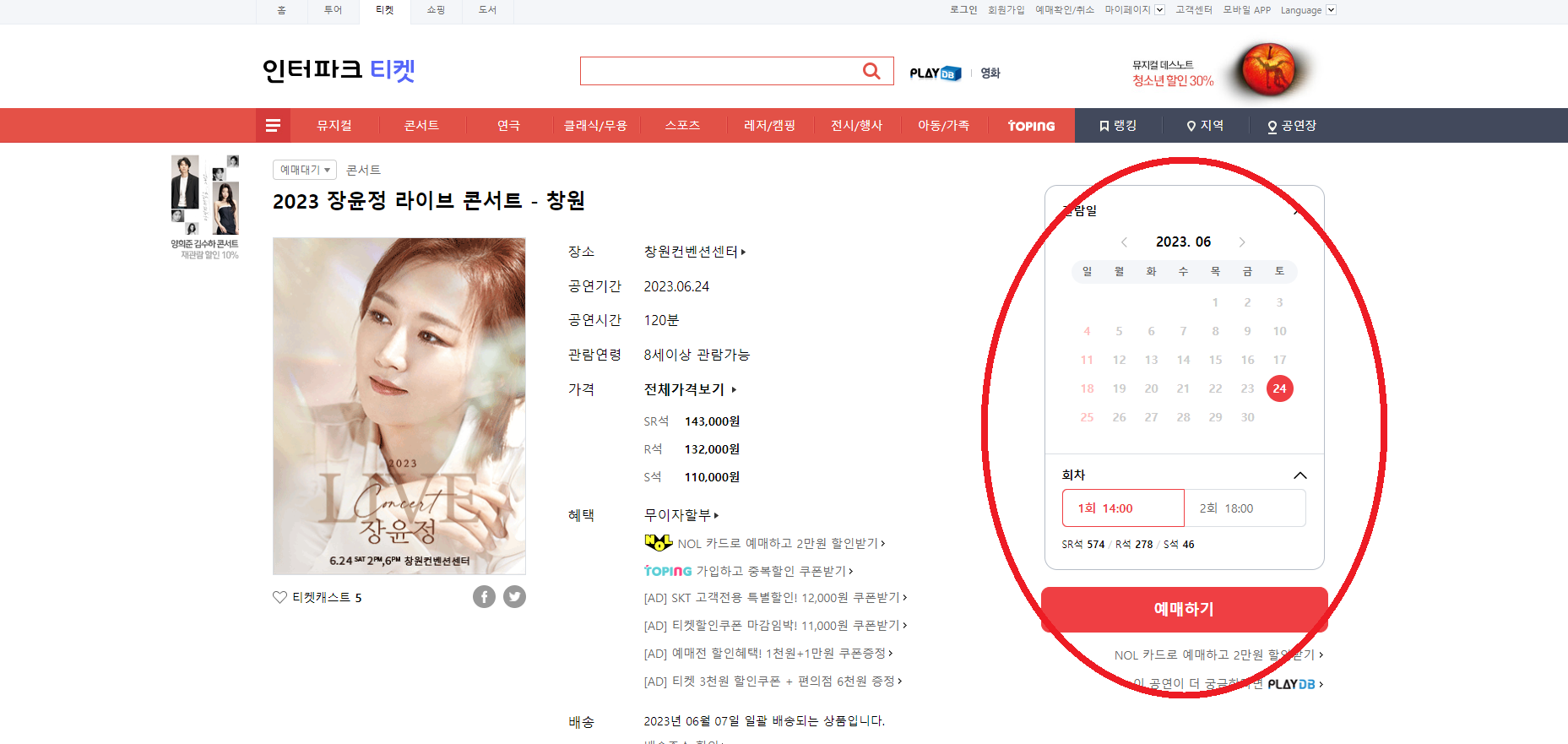Screen dimensions: 1568x744
Task: Open the 연극 category menu
Action: 508,126
